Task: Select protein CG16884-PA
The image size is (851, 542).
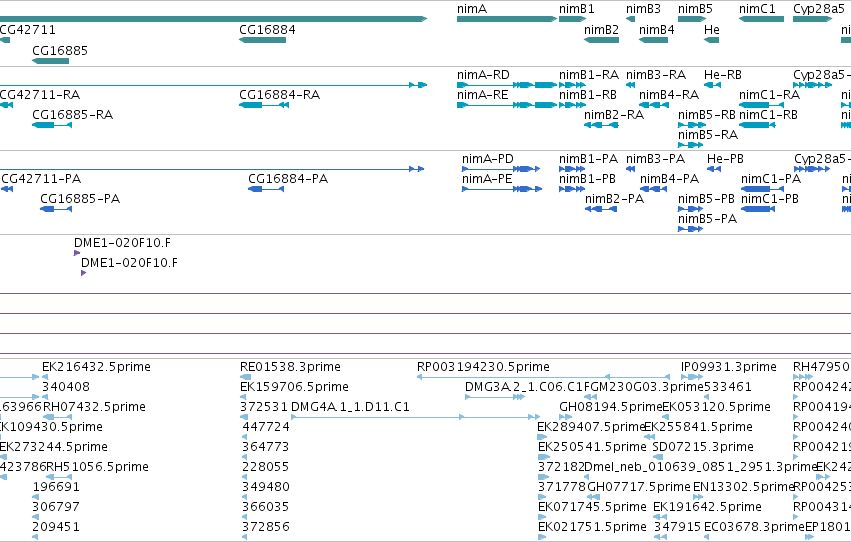Action: pyautogui.click(x=266, y=189)
